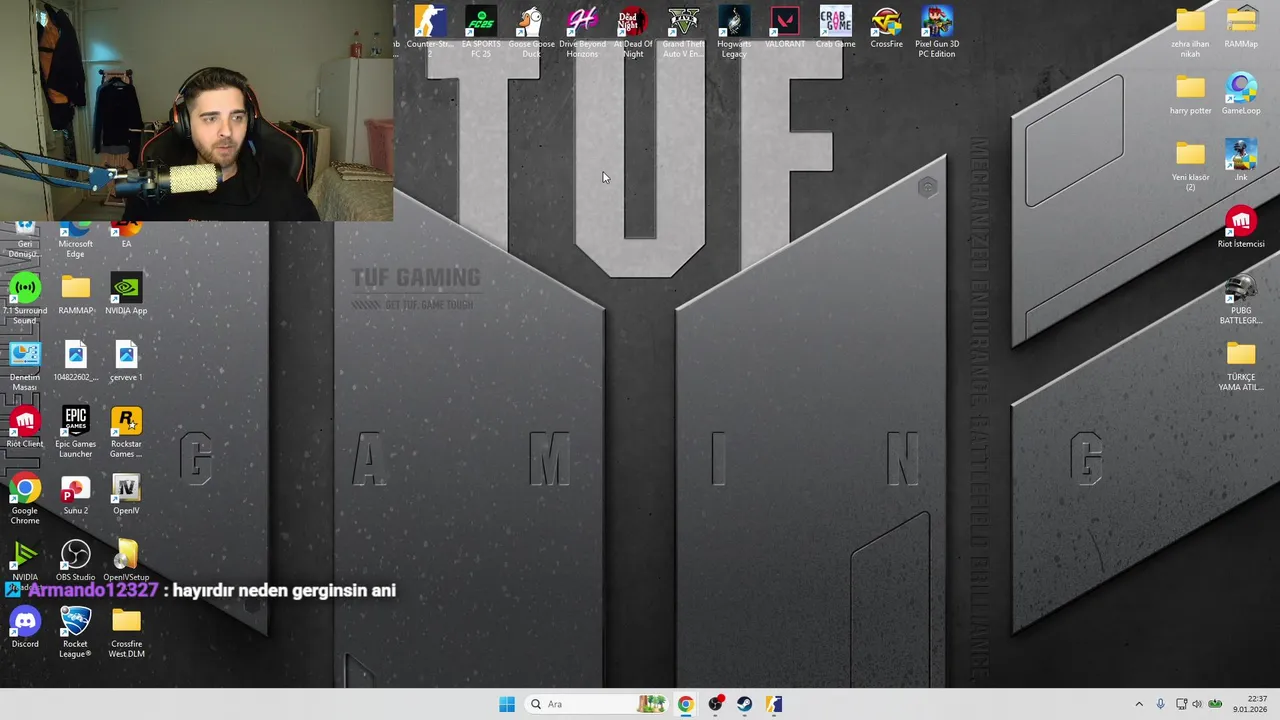Launch PUBG BATTLEGROUNDS shortcut
Image resolution: width=1280 pixels, height=720 pixels.
1241,298
